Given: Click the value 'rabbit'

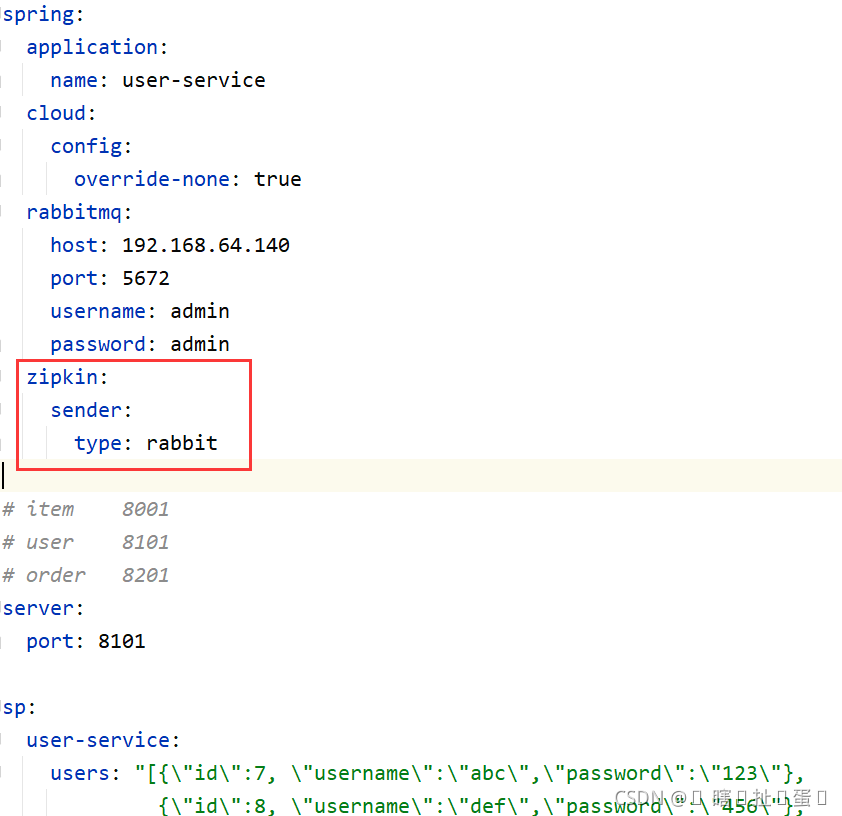Looking at the screenshot, I should coord(182,443).
